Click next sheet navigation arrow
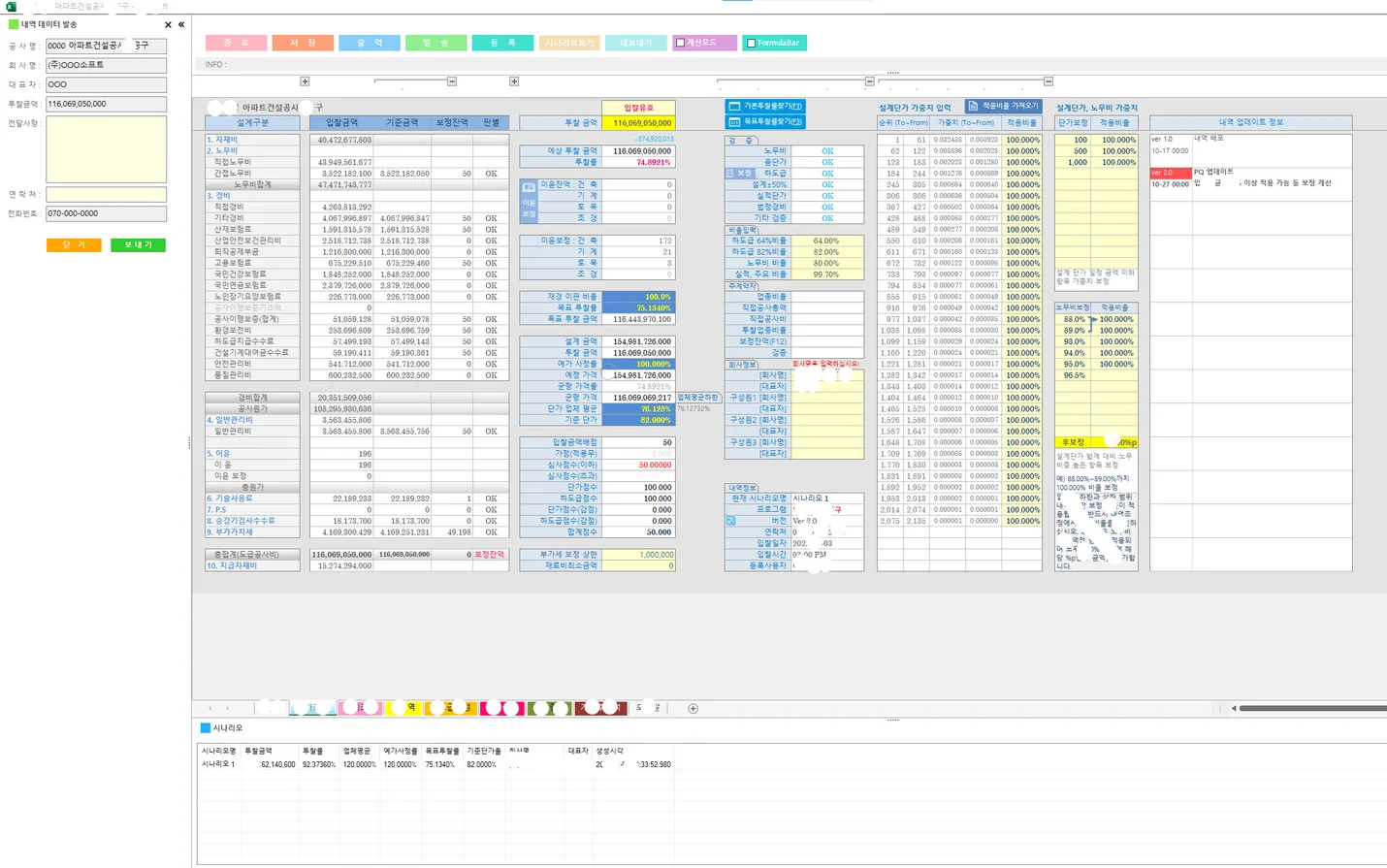 (x=227, y=709)
